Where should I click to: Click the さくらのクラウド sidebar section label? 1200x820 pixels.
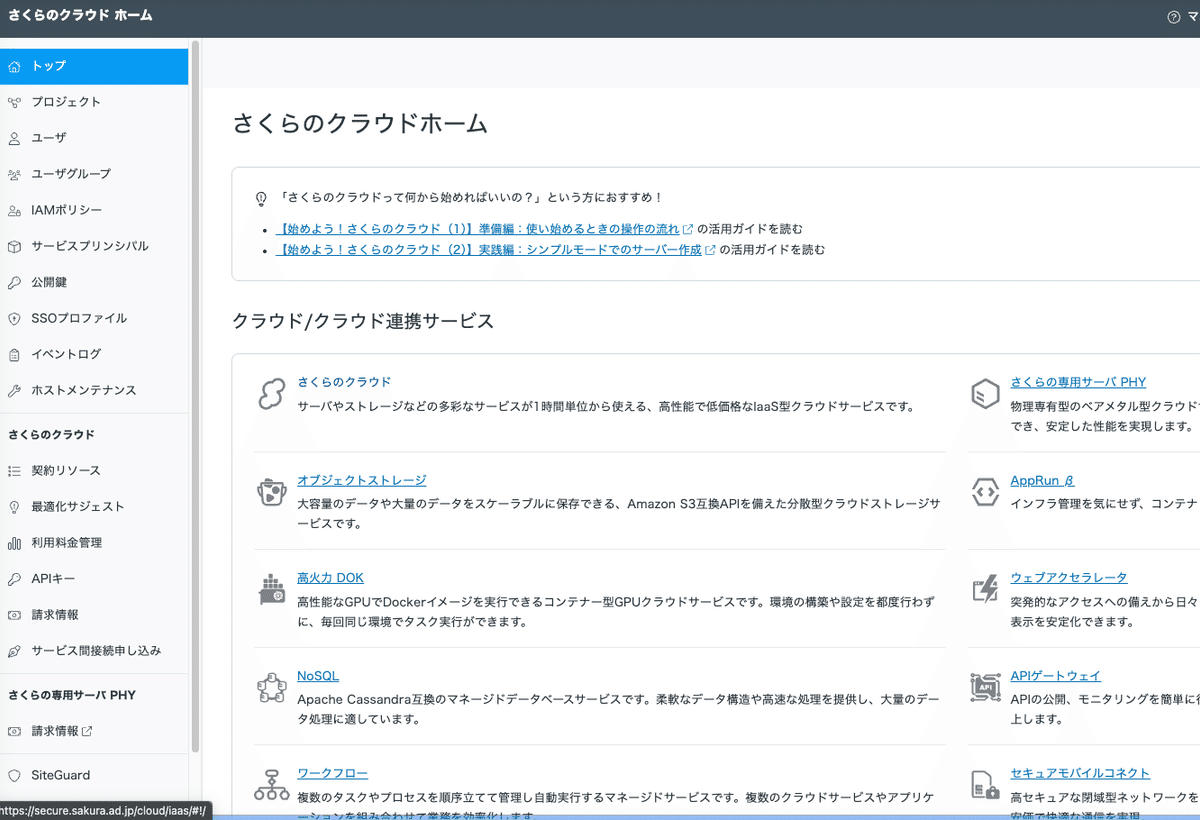52,435
